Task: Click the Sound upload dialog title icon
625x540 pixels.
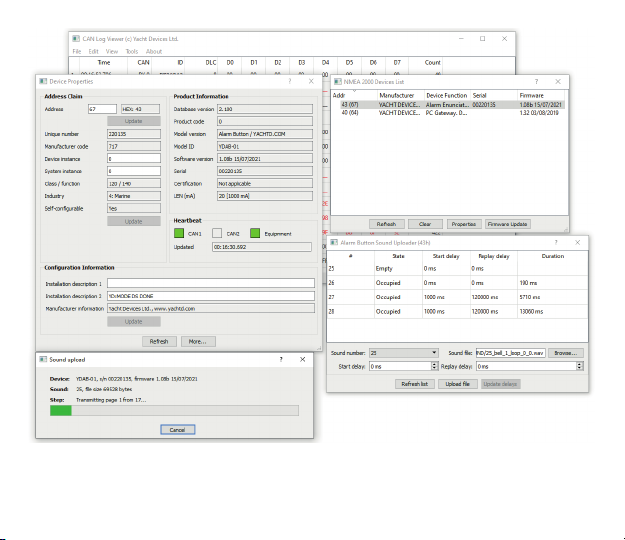Action: [43, 359]
